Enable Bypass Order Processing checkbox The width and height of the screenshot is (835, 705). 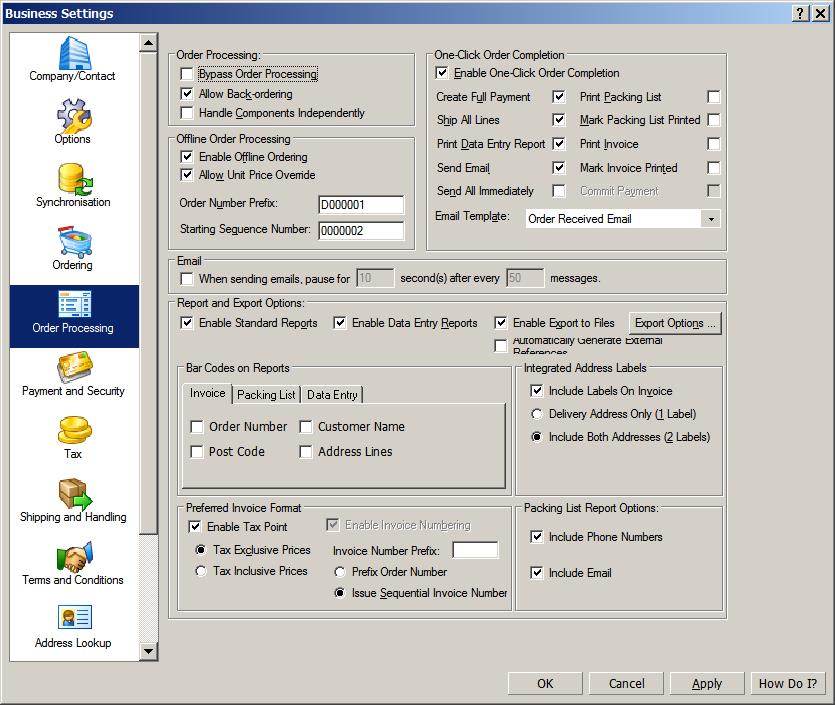[187, 74]
